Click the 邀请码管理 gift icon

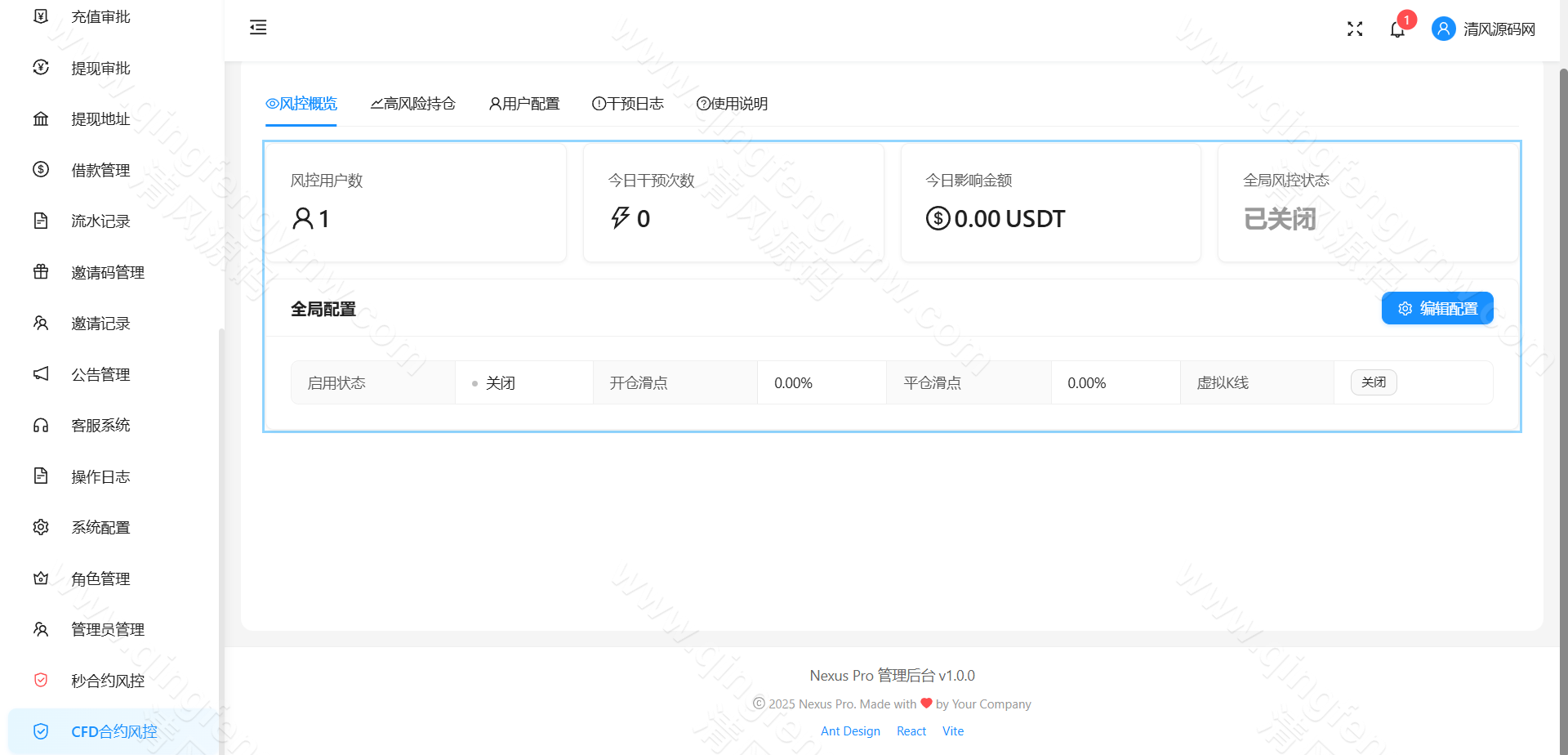pos(41,272)
